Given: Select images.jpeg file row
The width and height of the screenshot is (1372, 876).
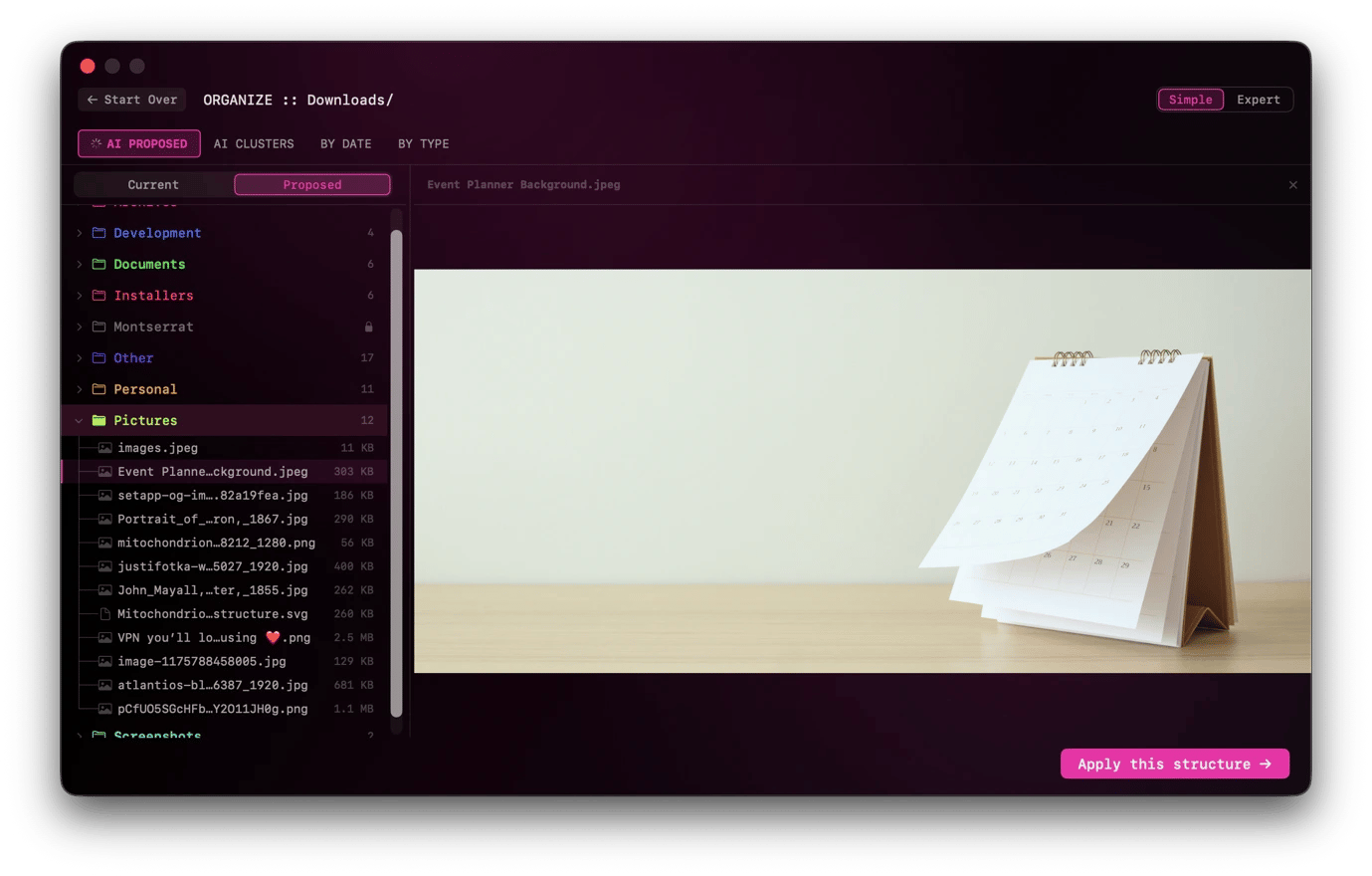Looking at the screenshot, I should pos(226,448).
